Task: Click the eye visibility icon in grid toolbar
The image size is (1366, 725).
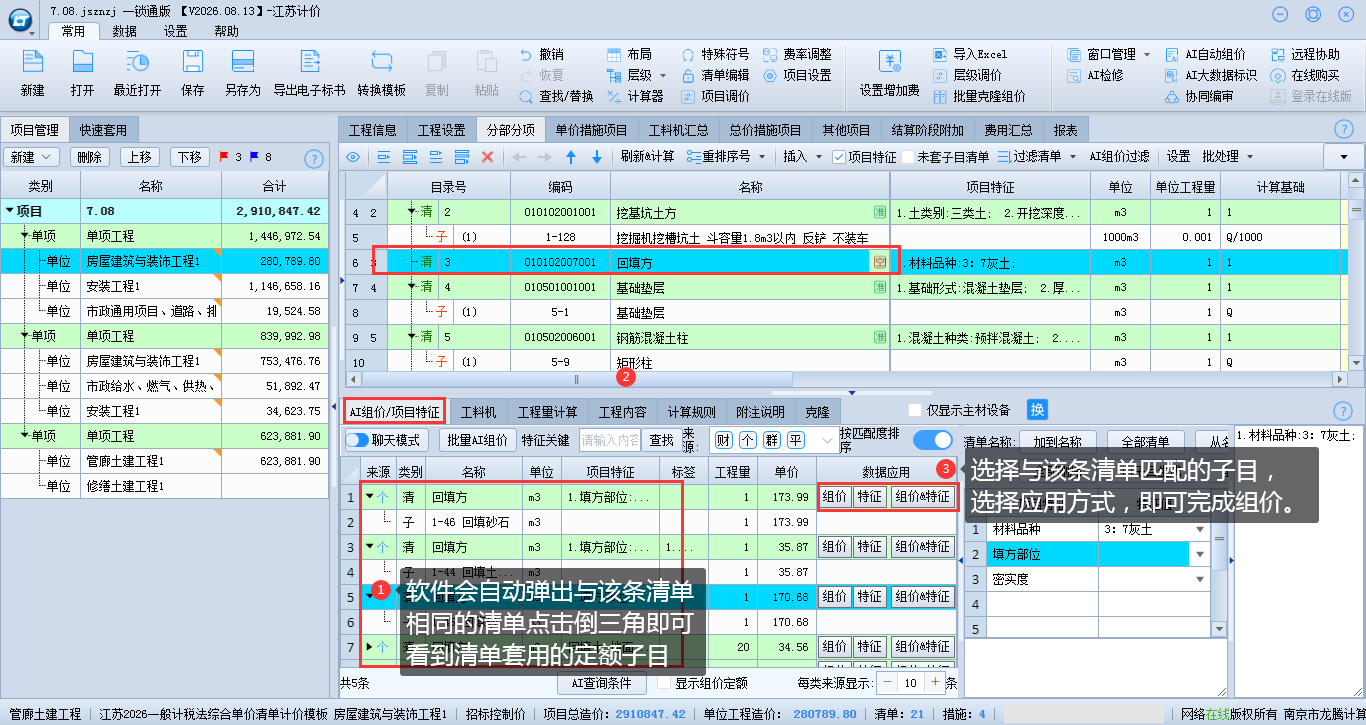Action: click(x=352, y=157)
